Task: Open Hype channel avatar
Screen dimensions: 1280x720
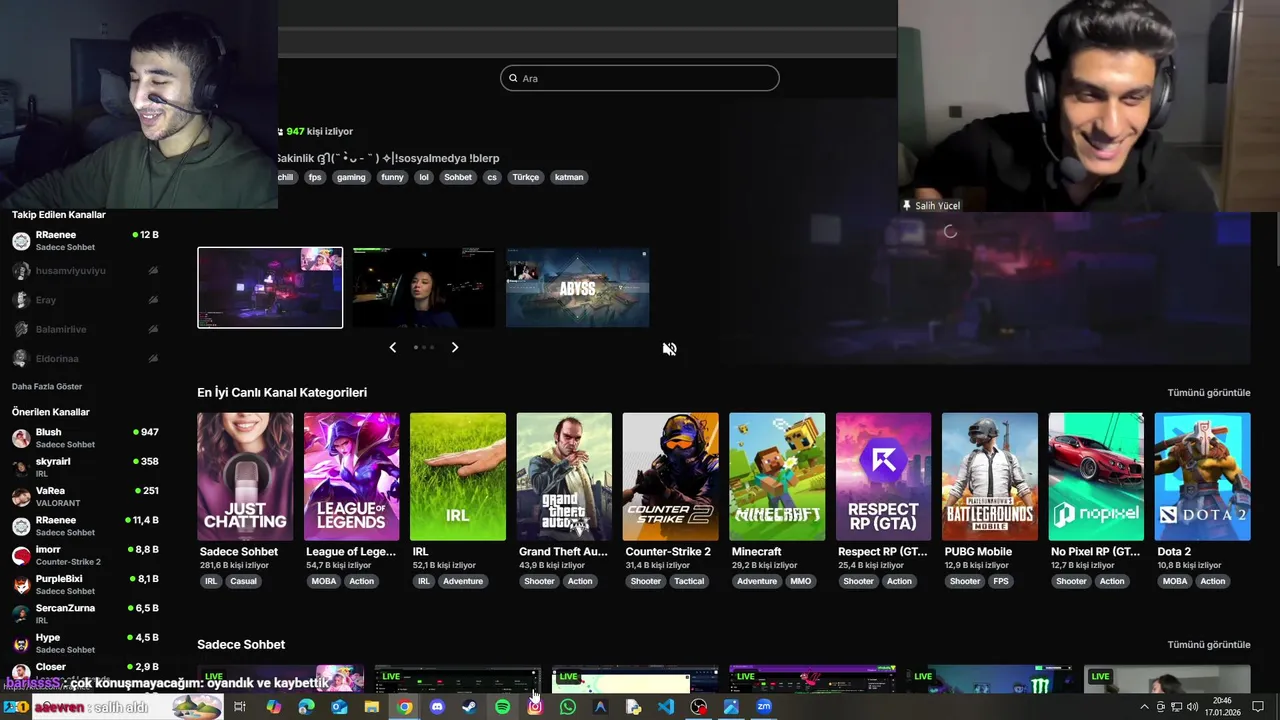Action: point(21,643)
